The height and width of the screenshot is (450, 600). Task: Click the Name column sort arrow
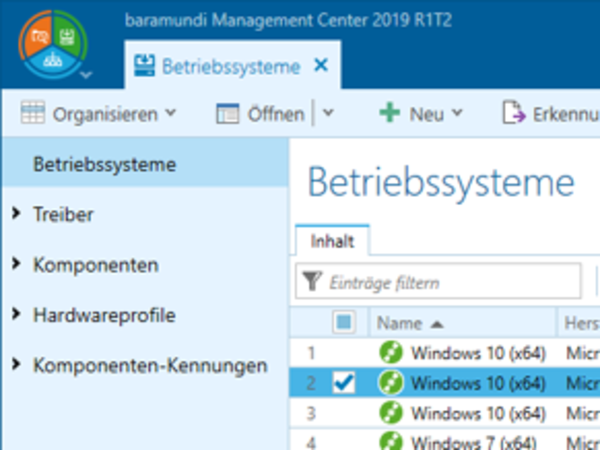pyautogui.click(x=437, y=325)
